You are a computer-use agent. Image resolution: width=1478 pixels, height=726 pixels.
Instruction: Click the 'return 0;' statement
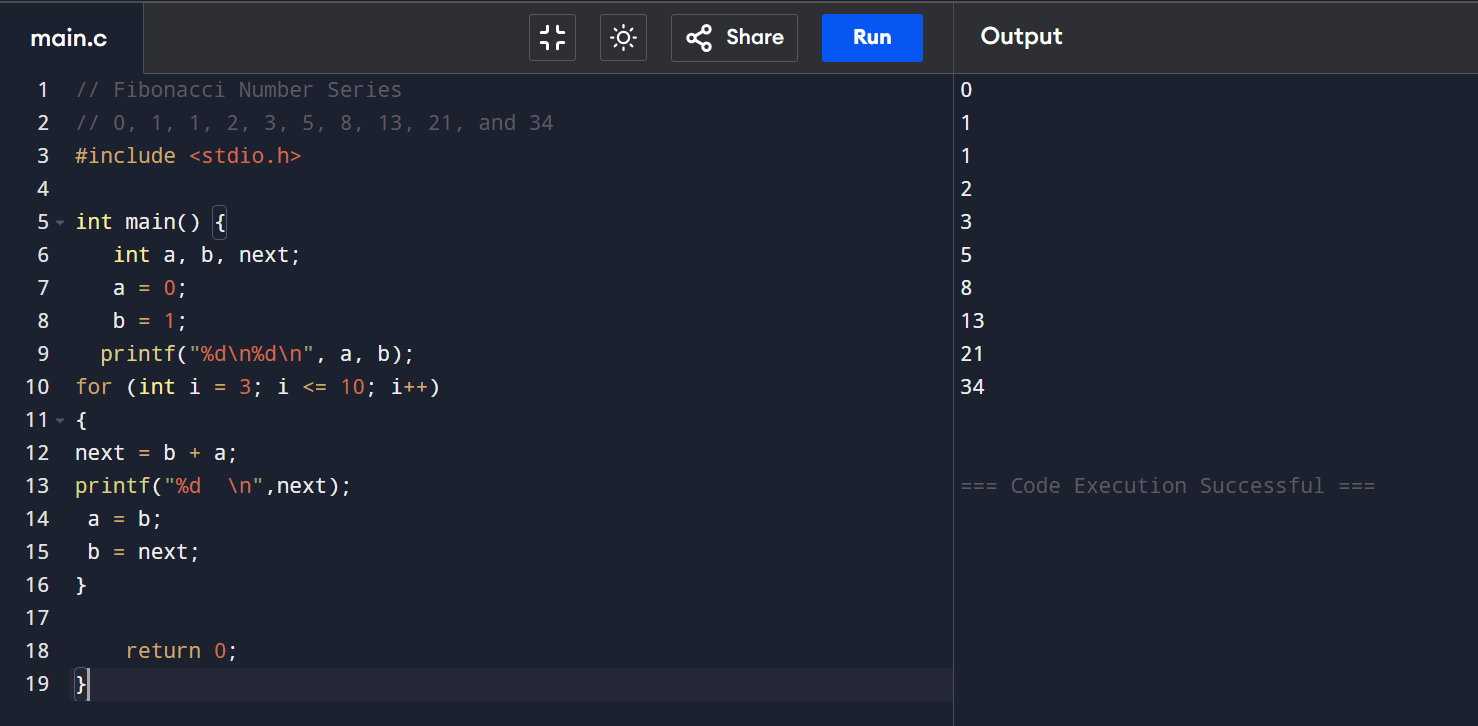pyautogui.click(x=182, y=651)
